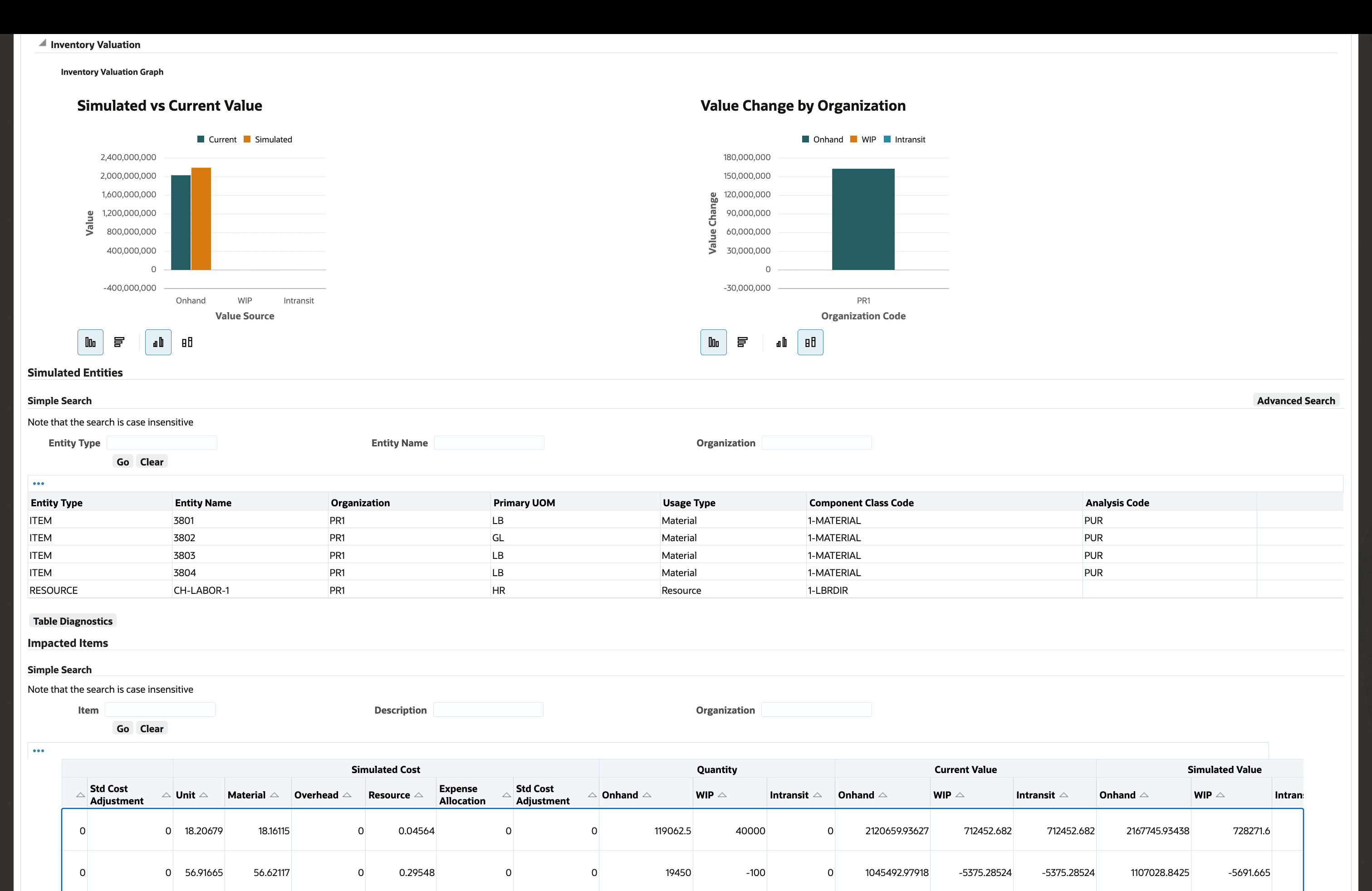Image resolution: width=1372 pixels, height=891 pixels.
Task: Open Table Diagnostics
Action: 73,621
